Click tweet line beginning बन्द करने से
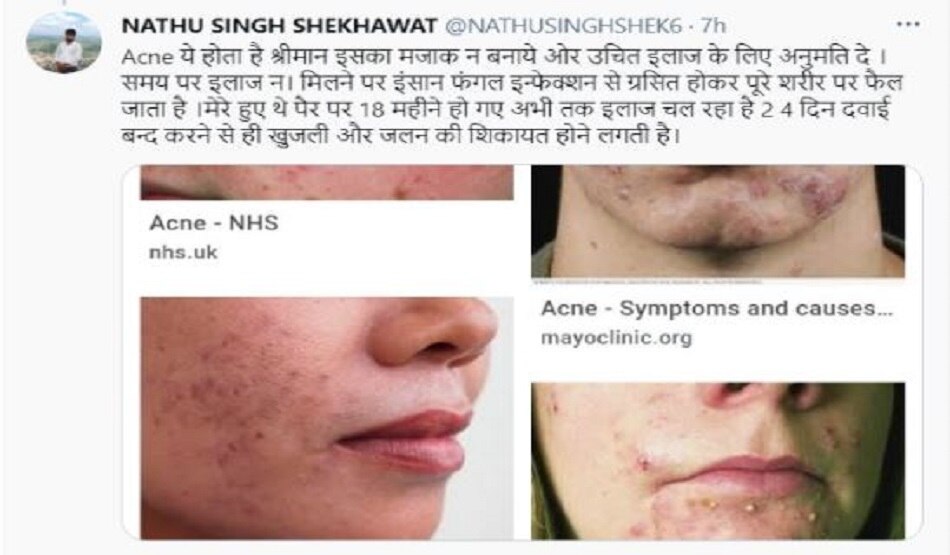This screenshot has width=950, height=555. [x=401, y=136]
